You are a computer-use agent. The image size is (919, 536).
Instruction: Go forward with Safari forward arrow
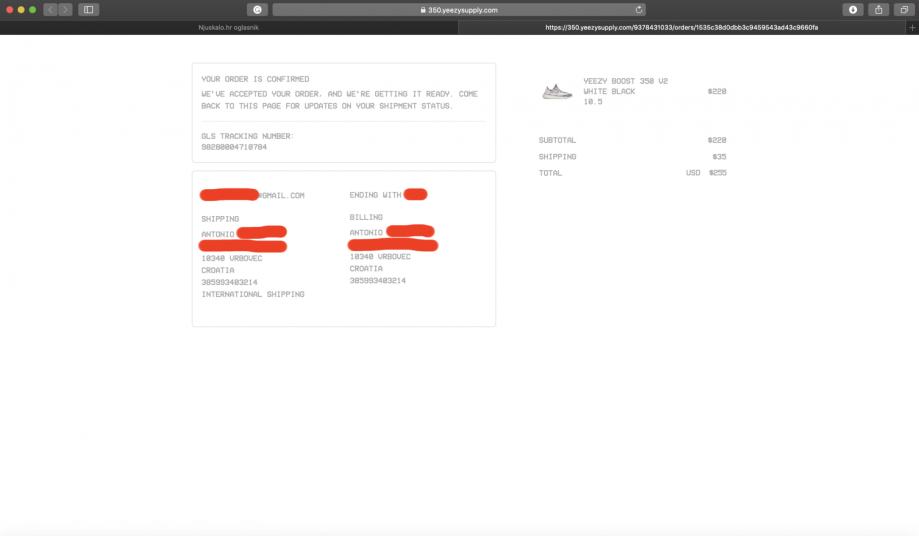[65, 9]
